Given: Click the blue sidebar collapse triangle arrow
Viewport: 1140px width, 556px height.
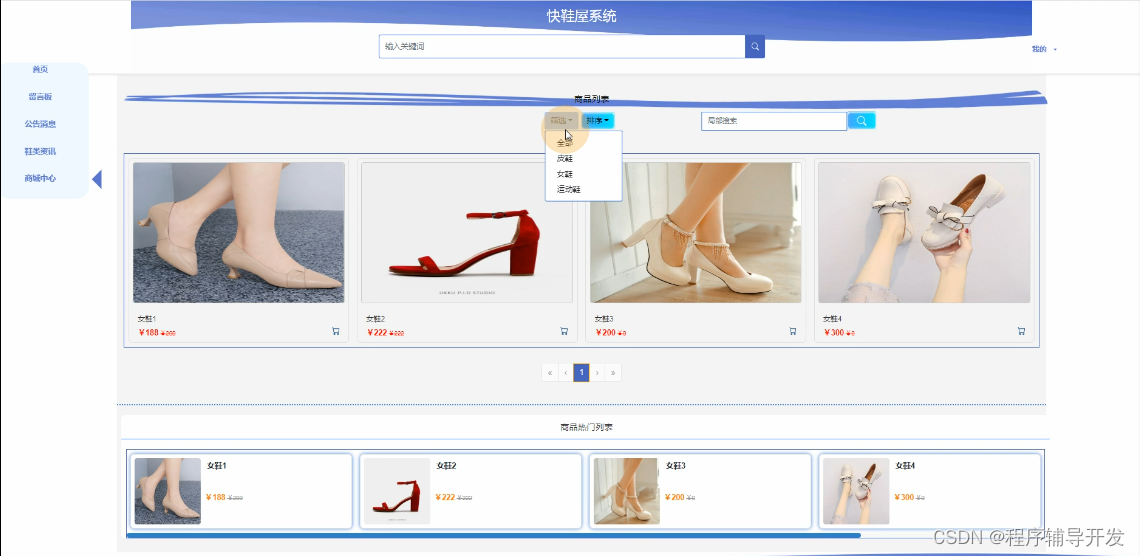Looking at the screenshot, I should (x=97, y=179).
